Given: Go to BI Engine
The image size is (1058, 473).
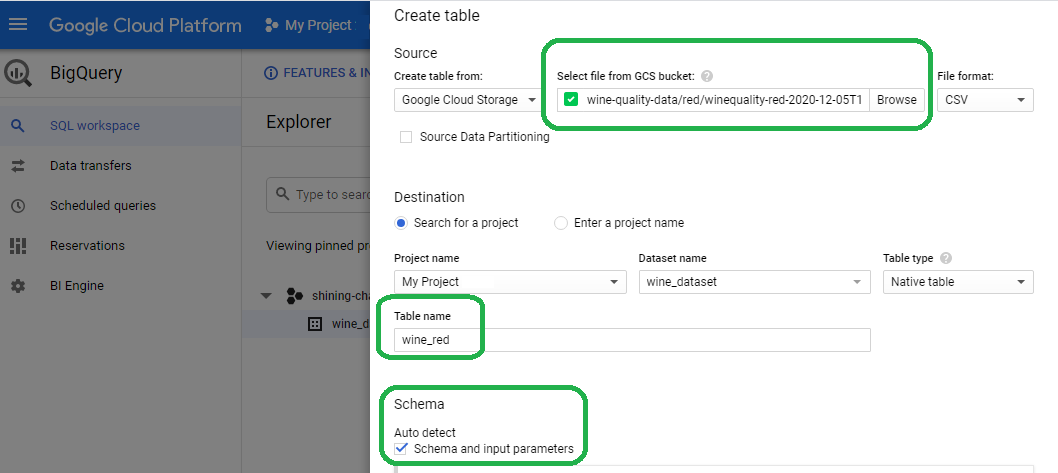Looking at the screenshot, I should click(x=77, y=286).
